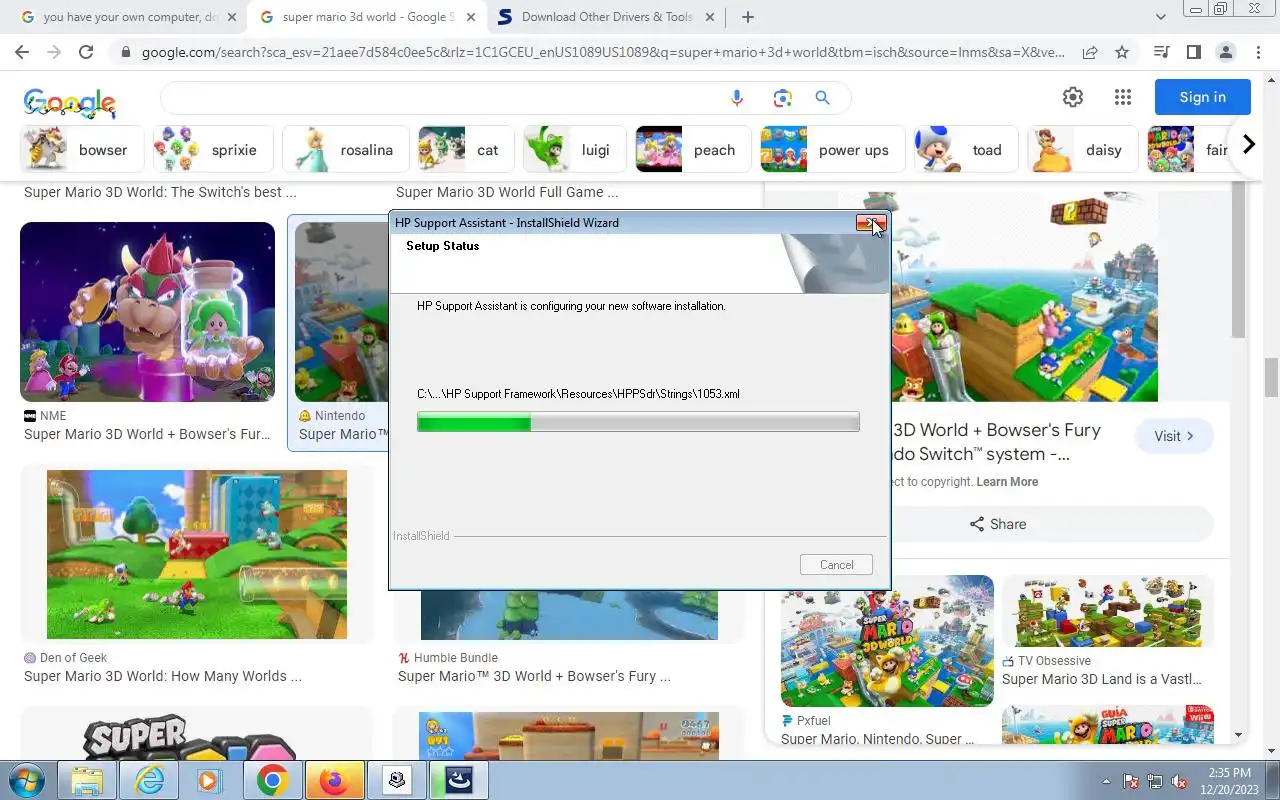View site information lock icon
This screenshot has width=1280, height=800.
pos(125,52)
